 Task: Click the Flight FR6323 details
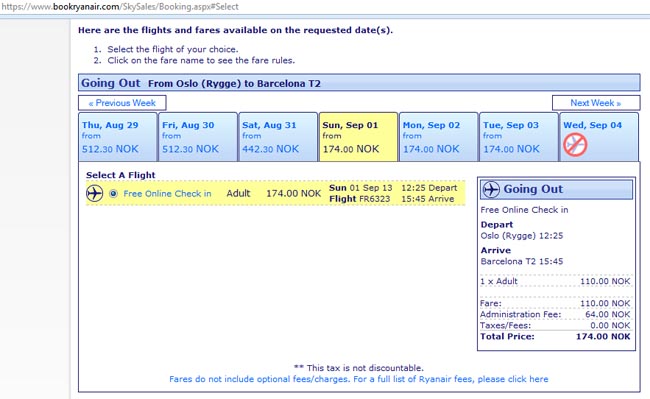359,199
